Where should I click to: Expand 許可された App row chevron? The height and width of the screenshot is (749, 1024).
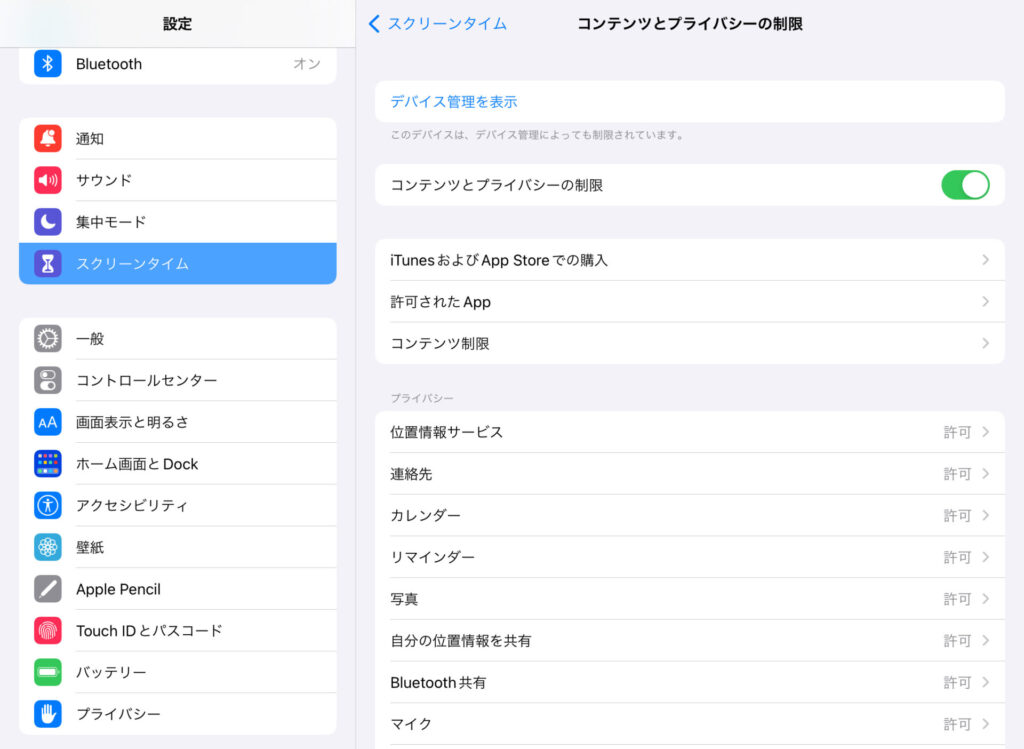pos(985,302)
